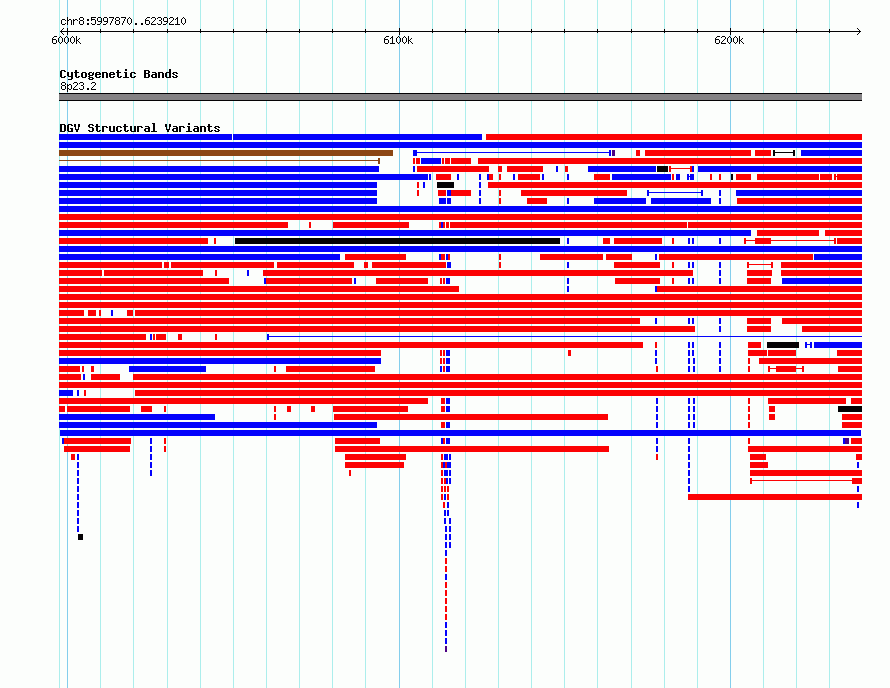890x688 pixels.
Task: Select the black bar at far right edge
Action: pos(850,409)
